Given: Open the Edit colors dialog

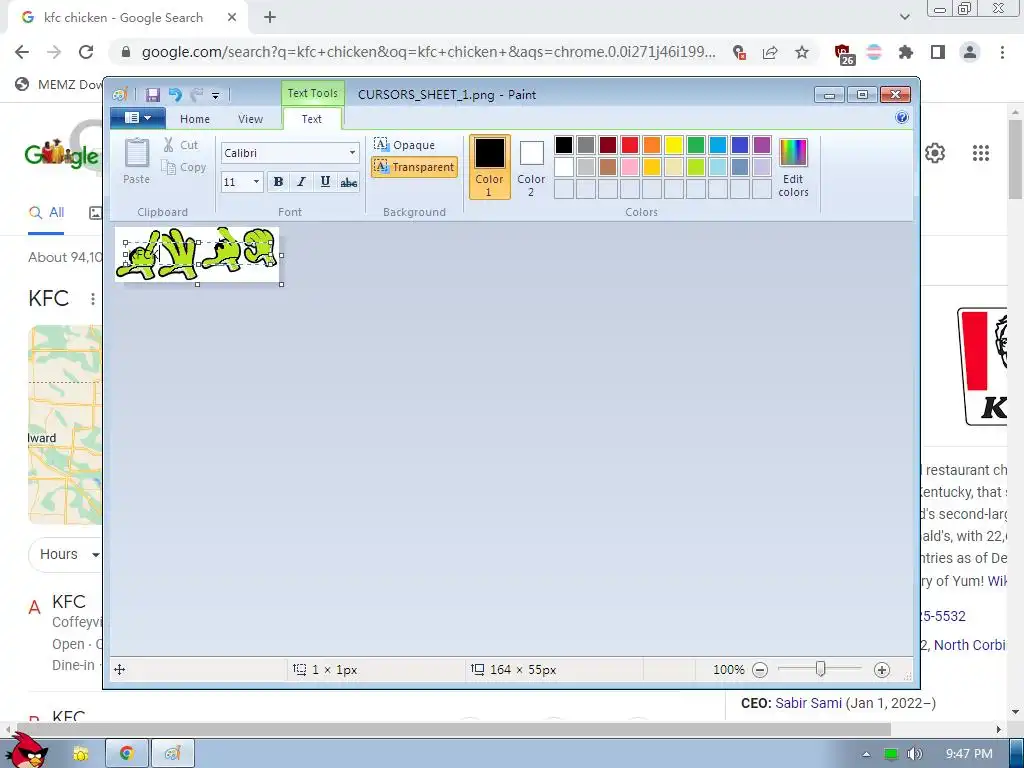Looking at the screenshot, I should (793, 167).
